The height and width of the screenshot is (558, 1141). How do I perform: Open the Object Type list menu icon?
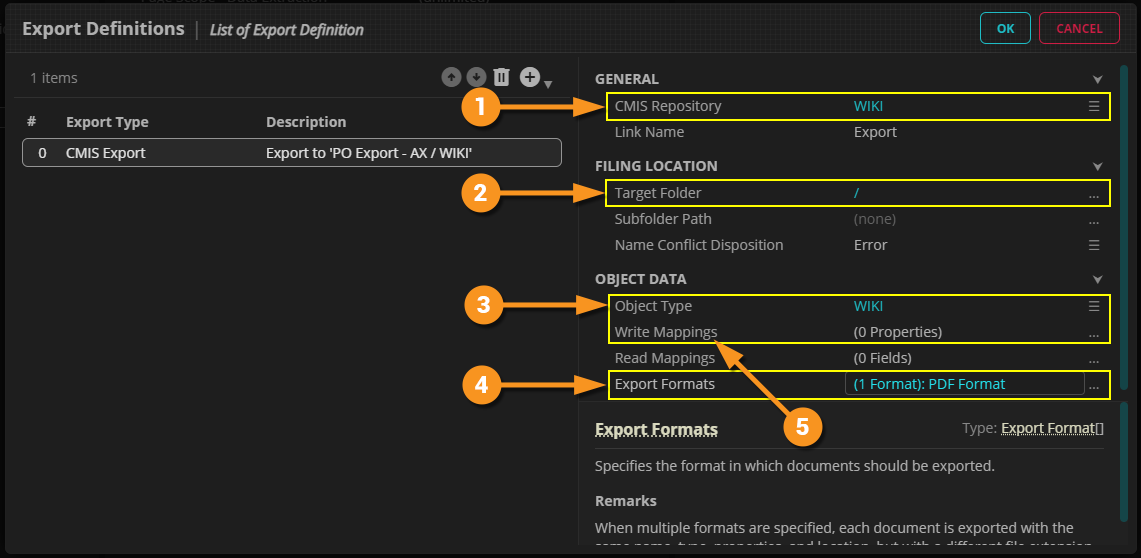coord(1094,306)
